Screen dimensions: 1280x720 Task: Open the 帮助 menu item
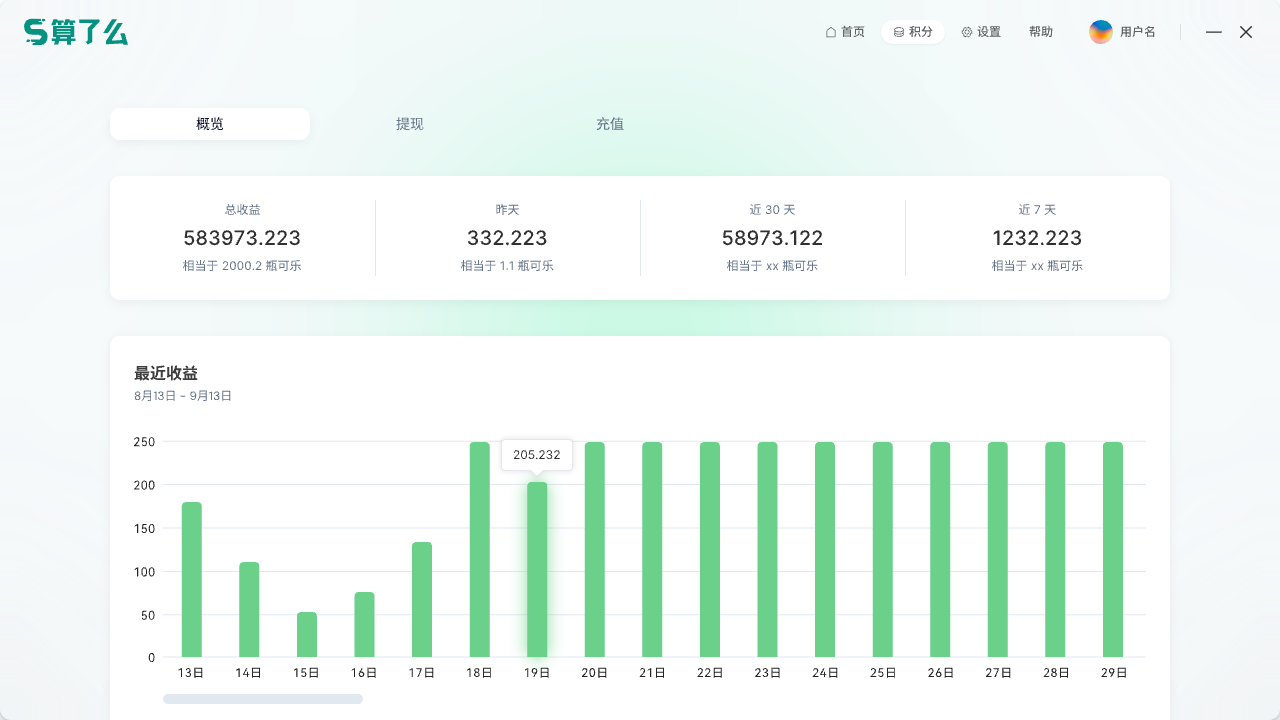coord(1040,32)
